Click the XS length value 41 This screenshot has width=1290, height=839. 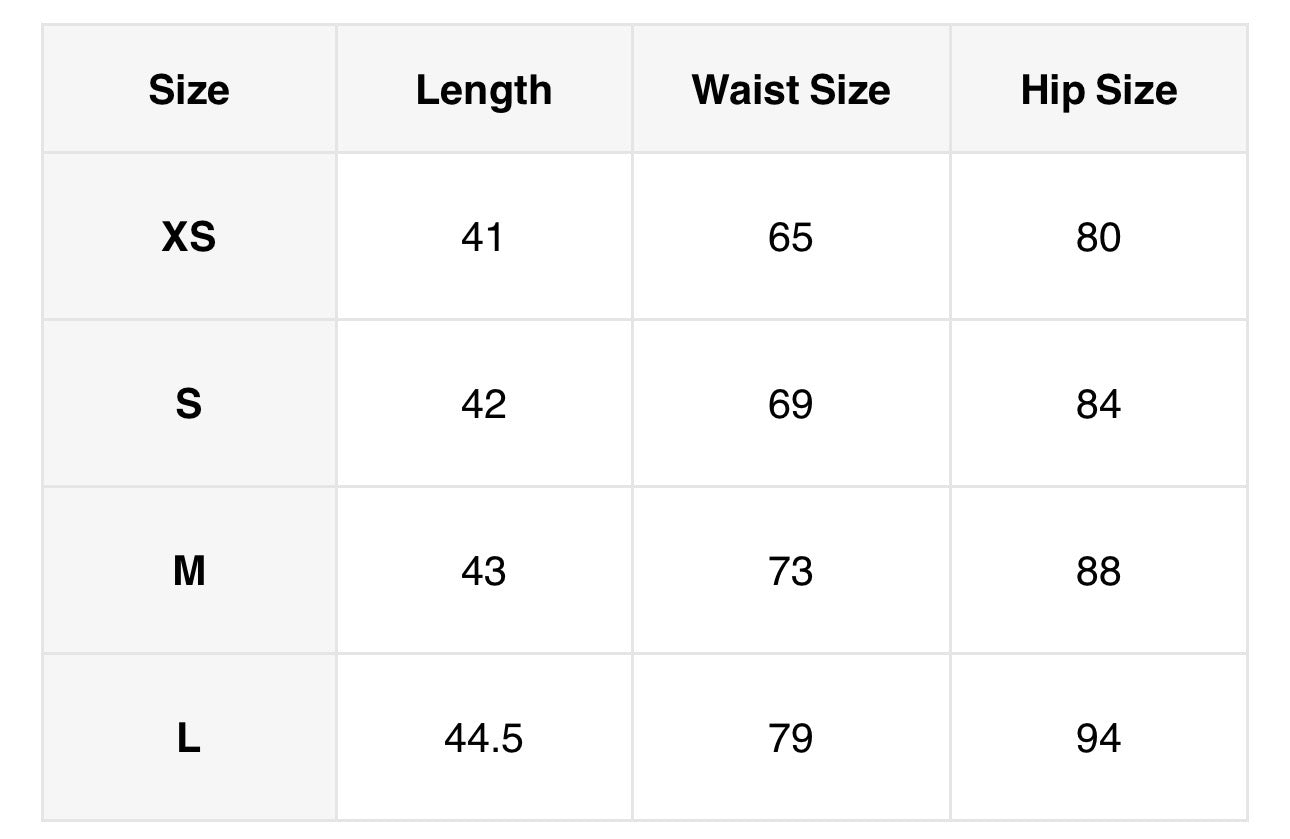[x=484, y=238]
